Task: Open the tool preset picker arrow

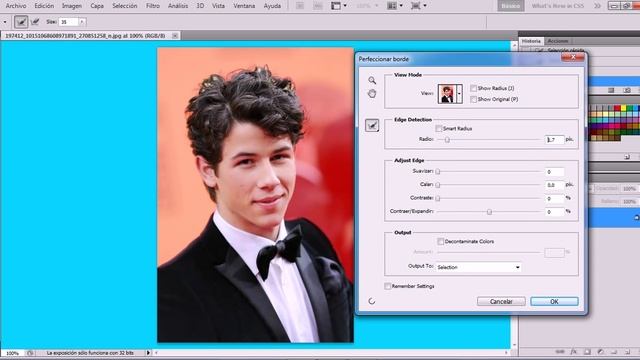Action: click(x=5, y=22)
